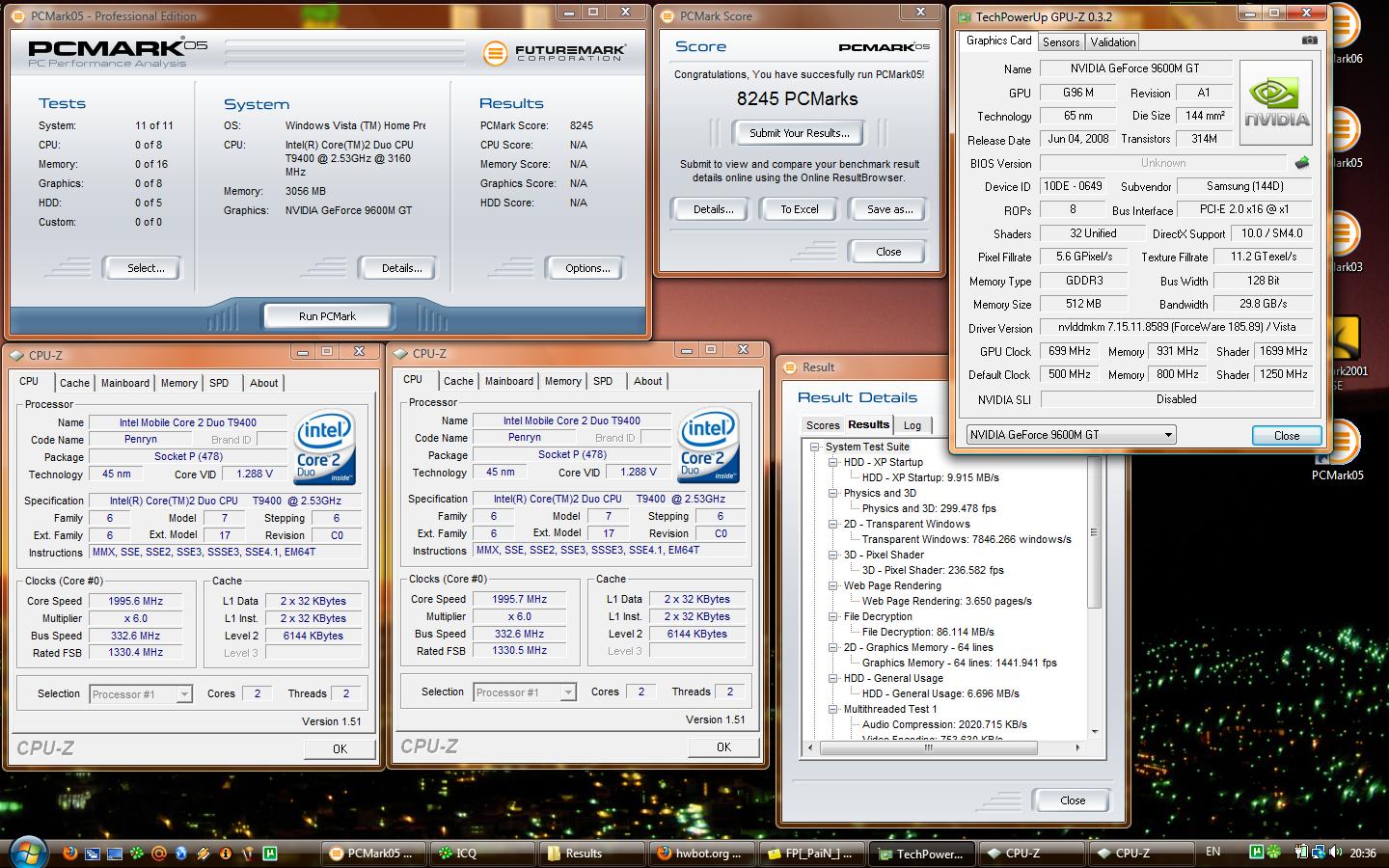Click the Windows Start orb
The height and width of the screenshot is (868, 1389).
click(28, 851)
